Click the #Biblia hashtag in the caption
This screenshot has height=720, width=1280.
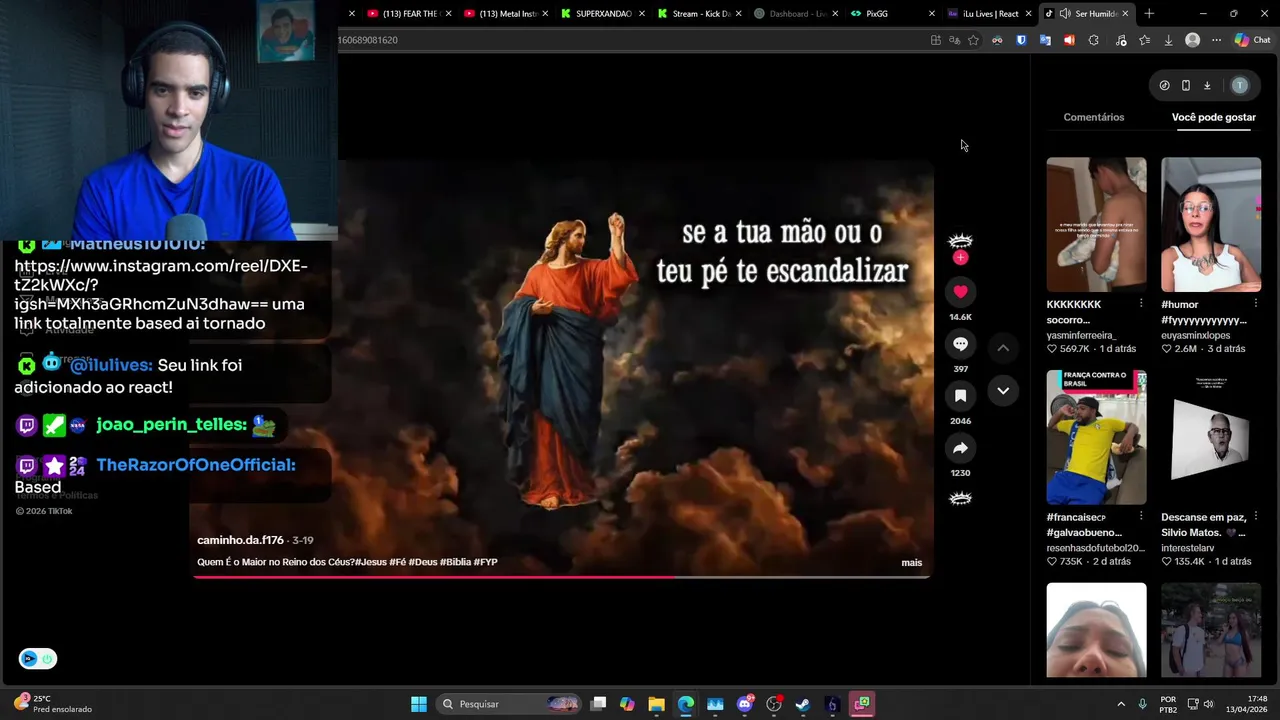455,562
